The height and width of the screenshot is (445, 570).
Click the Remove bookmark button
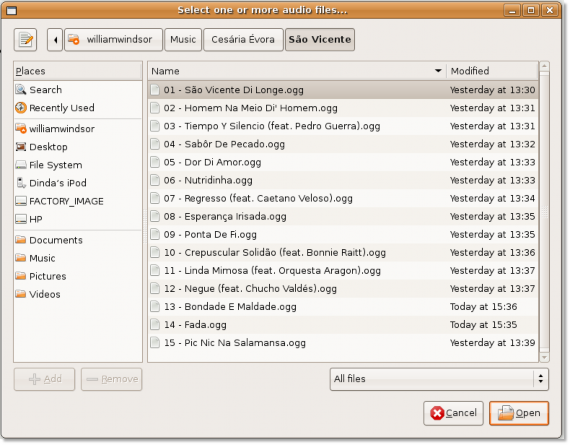click(x=112, y=379)
